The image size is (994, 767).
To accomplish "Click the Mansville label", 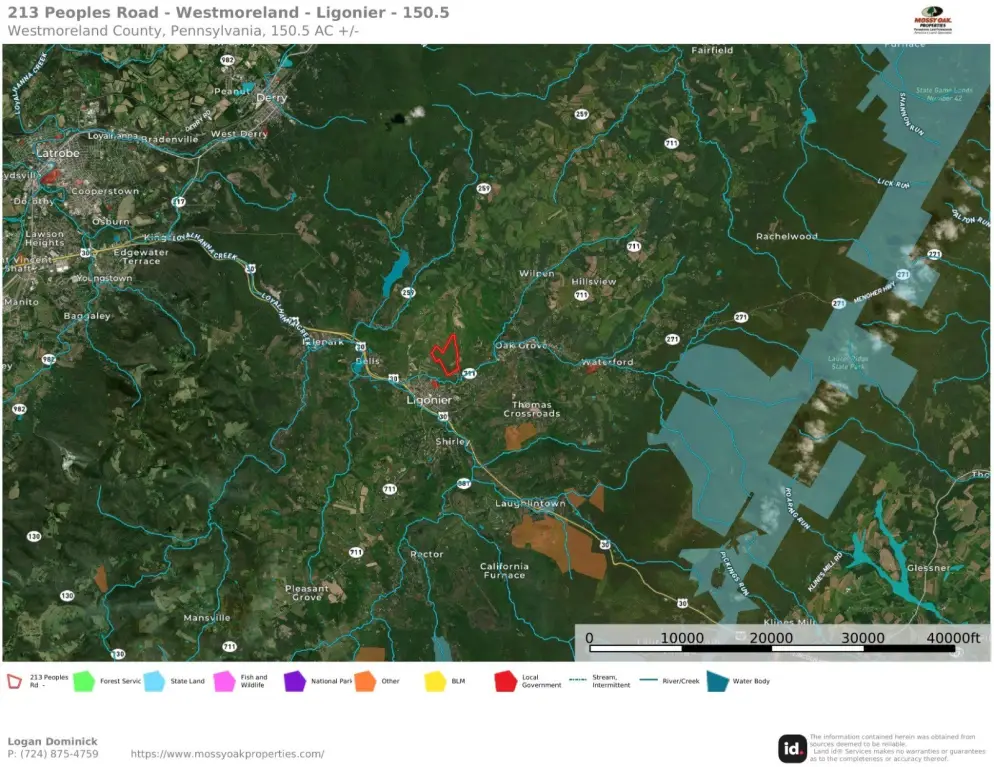I will (207, 618).
